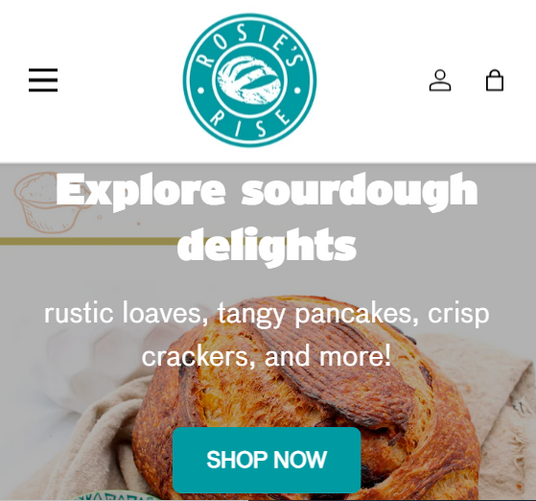536x501 pixels.
Task: Click the gold horizontal divider line
Action: pos(89,241)
